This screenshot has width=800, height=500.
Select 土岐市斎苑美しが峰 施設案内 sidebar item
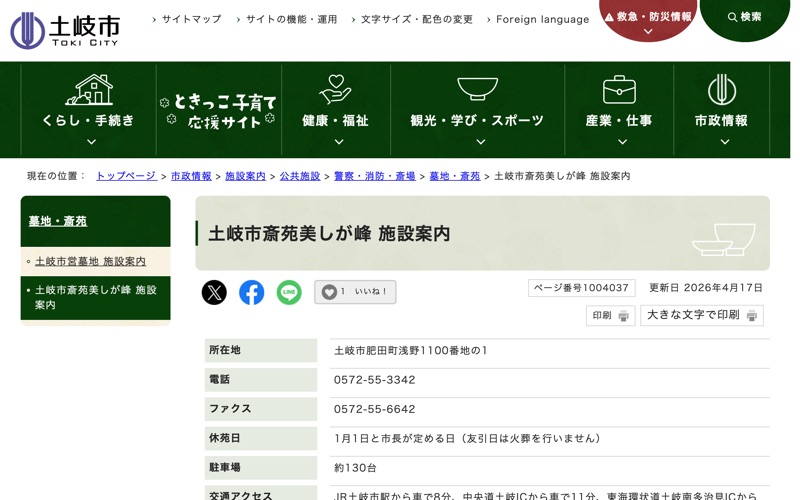(95, 297)
